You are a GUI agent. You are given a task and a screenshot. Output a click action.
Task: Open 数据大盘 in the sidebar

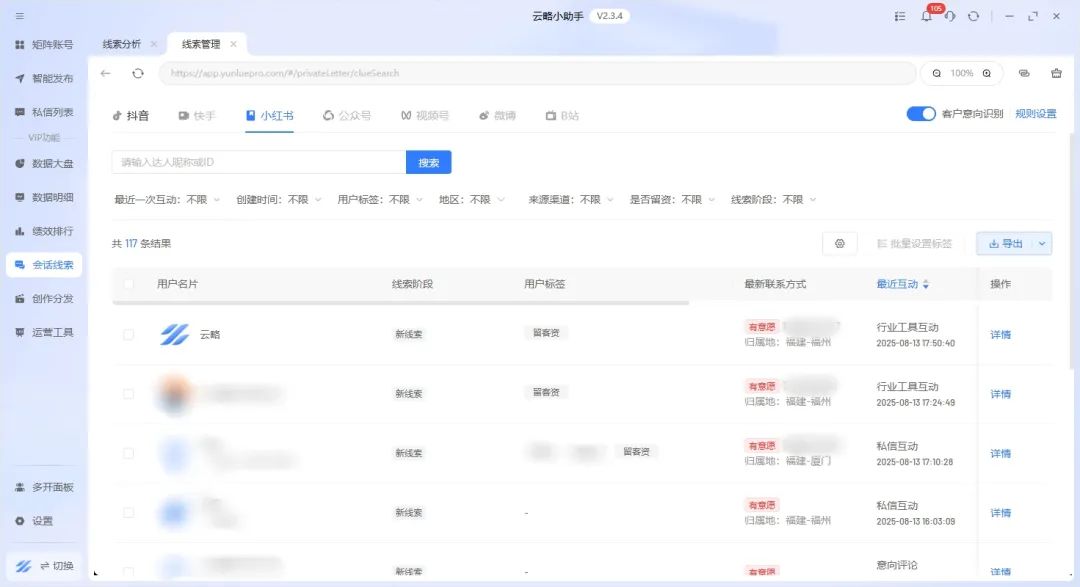(44, 164)
